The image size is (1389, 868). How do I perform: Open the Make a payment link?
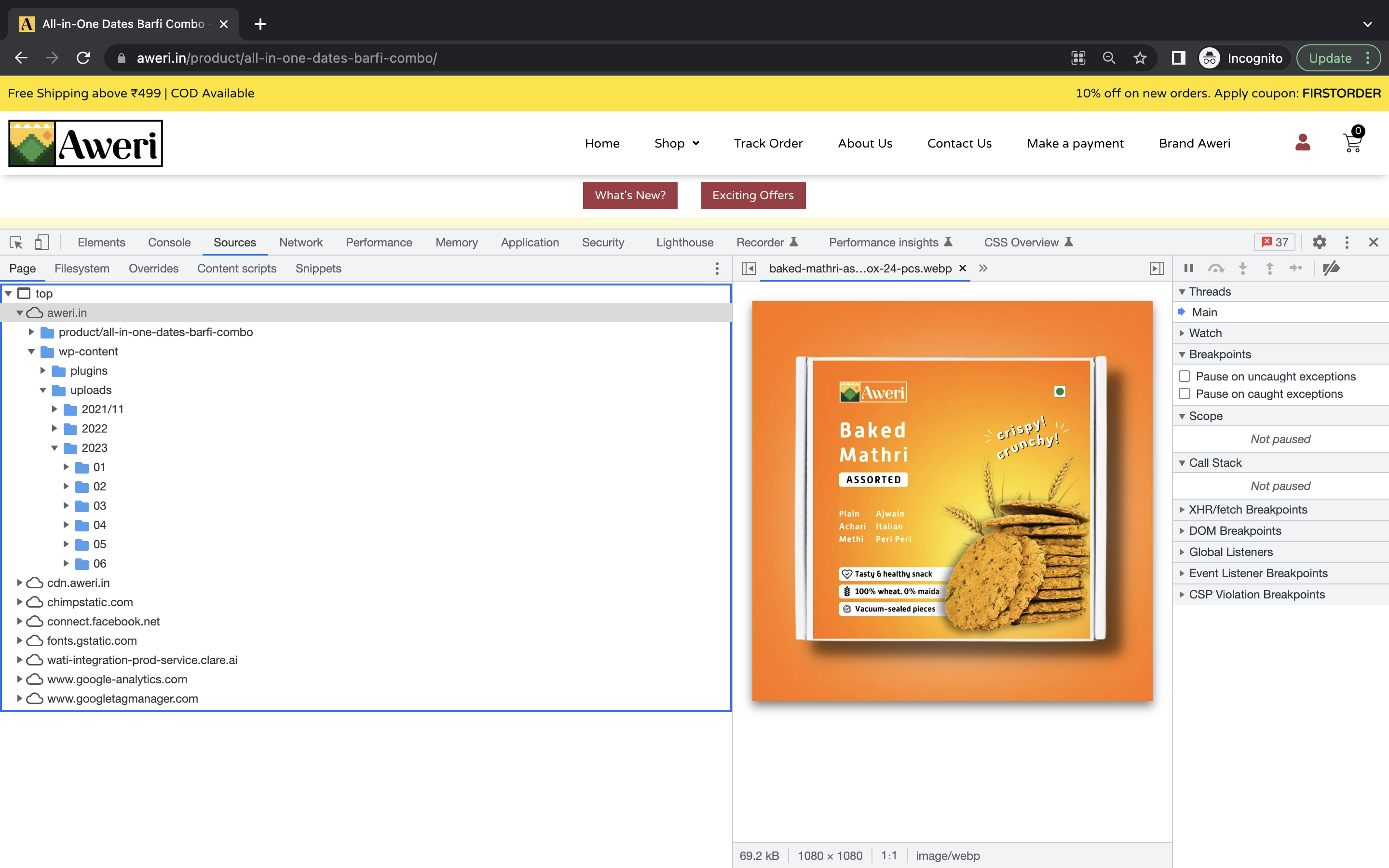tap(1075, 144)
